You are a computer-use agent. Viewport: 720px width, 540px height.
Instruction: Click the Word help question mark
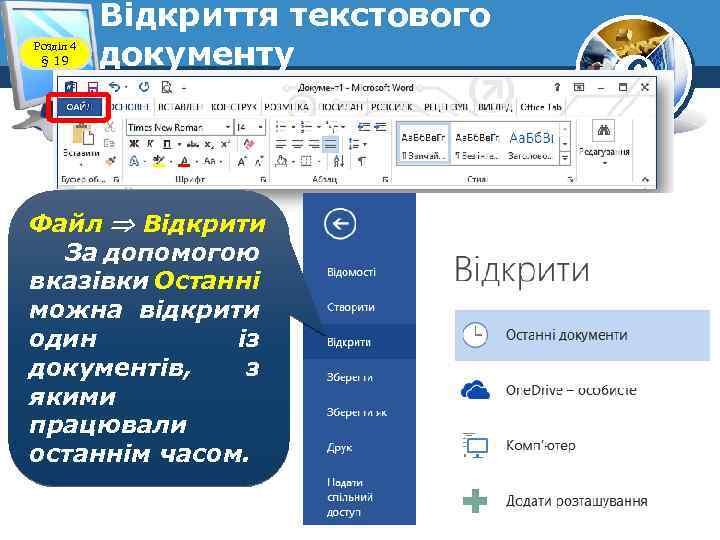point(557,87)
